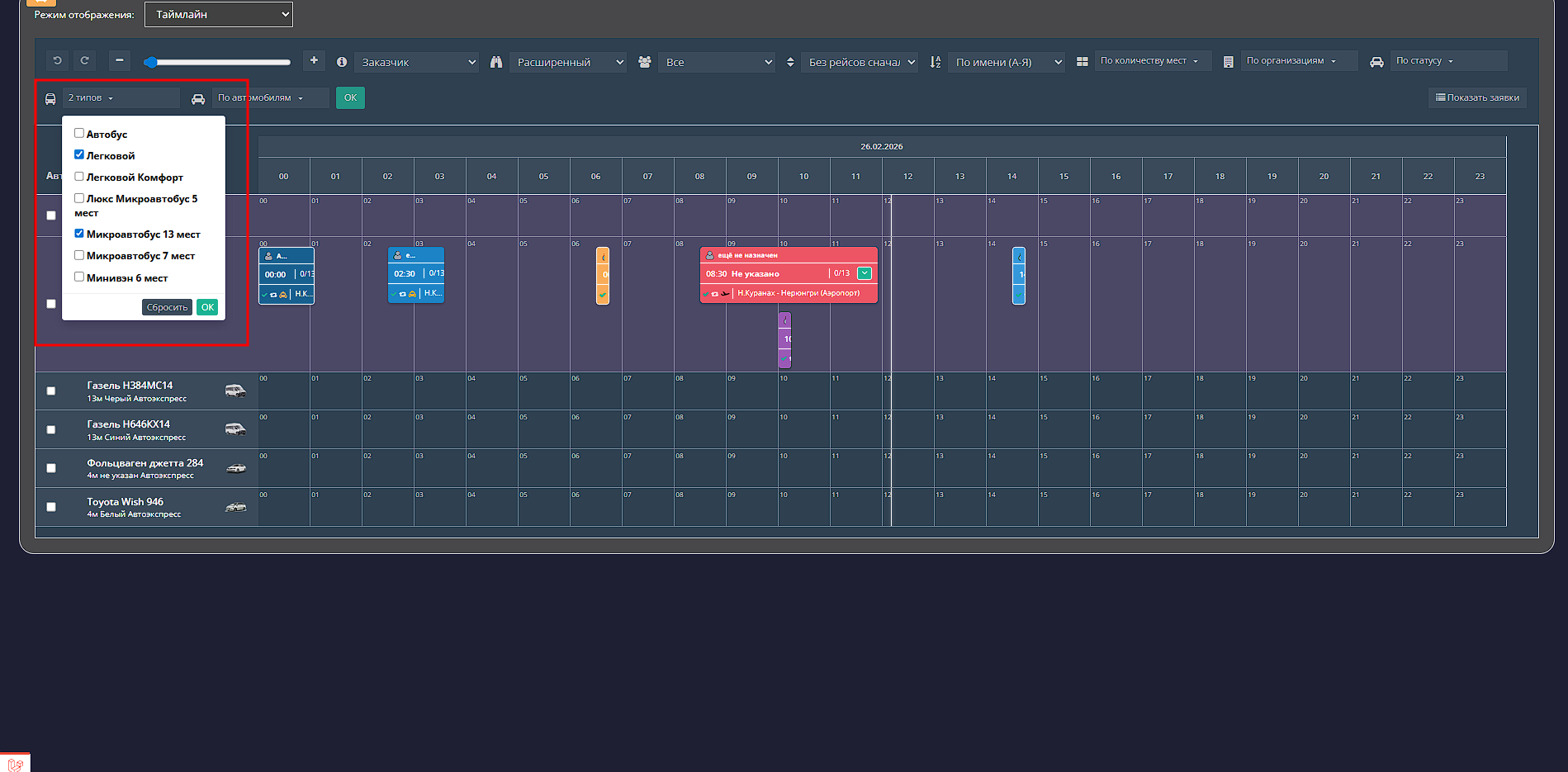Screen dimensions: 1568x772
Task: Click the minibus icon for Газель Н384МС14
Action: tap(235, 391)
